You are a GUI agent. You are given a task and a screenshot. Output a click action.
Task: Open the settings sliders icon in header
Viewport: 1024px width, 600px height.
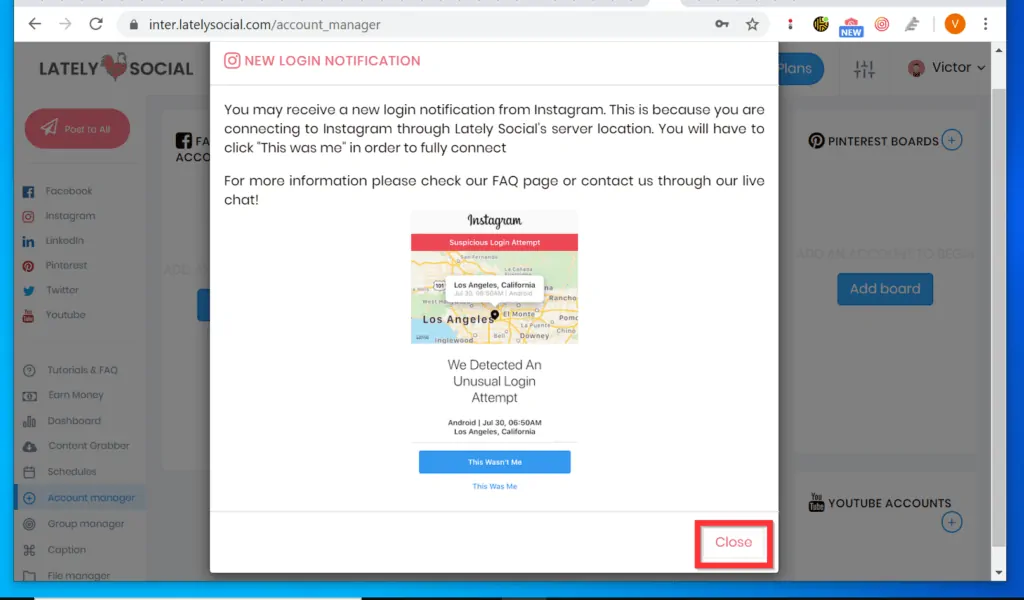point(864,68)
